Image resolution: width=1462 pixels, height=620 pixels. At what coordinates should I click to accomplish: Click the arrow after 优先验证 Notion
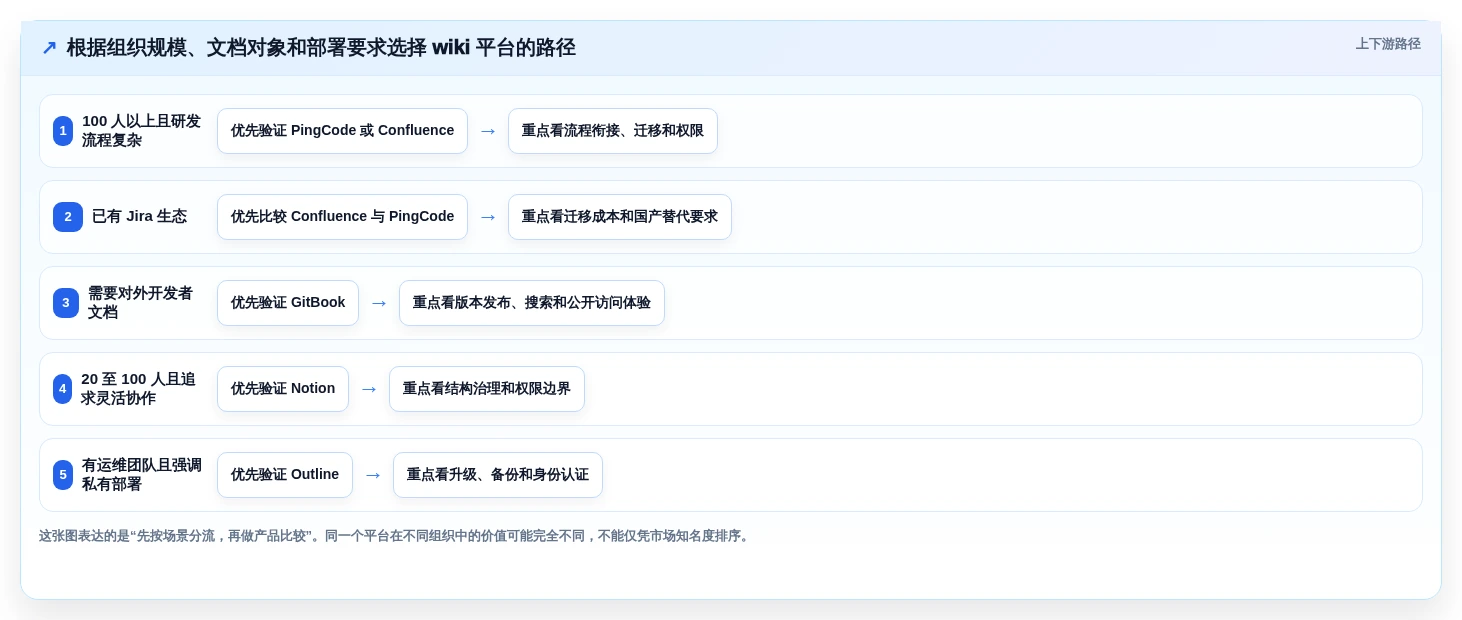369,389
